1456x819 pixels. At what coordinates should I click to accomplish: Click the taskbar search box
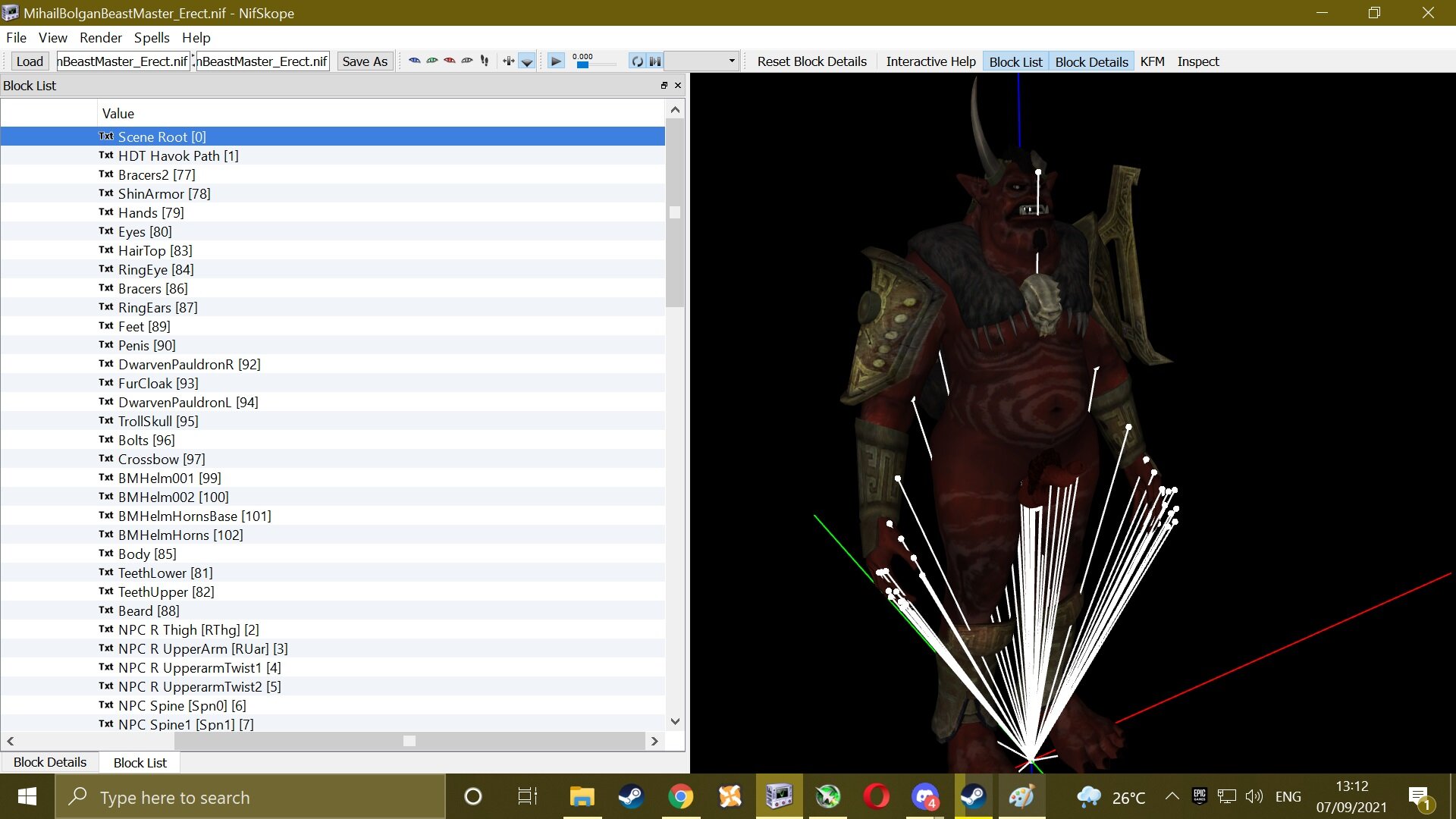coord(250,797)
